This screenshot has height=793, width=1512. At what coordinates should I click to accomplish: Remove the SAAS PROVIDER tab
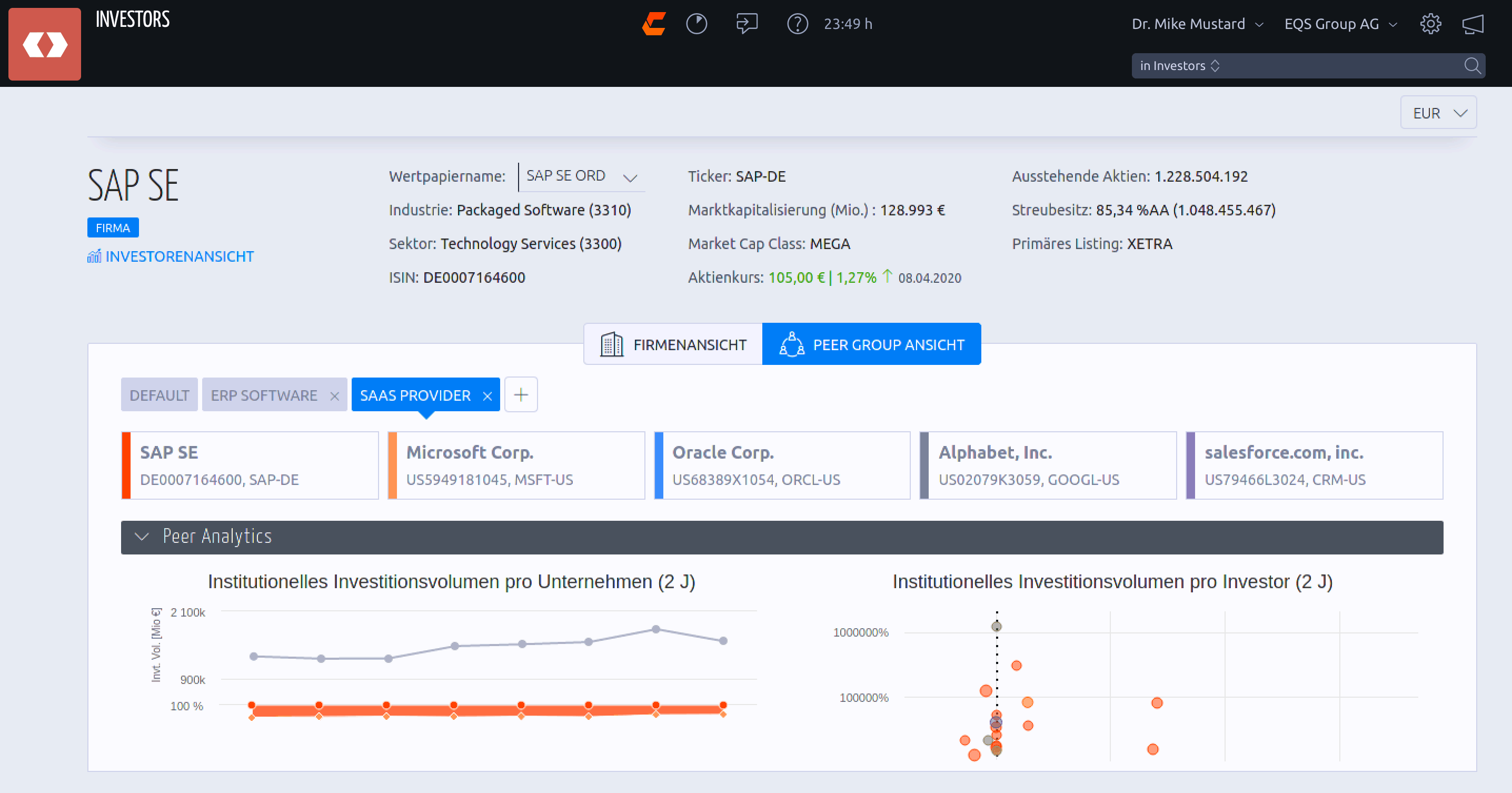487,396
